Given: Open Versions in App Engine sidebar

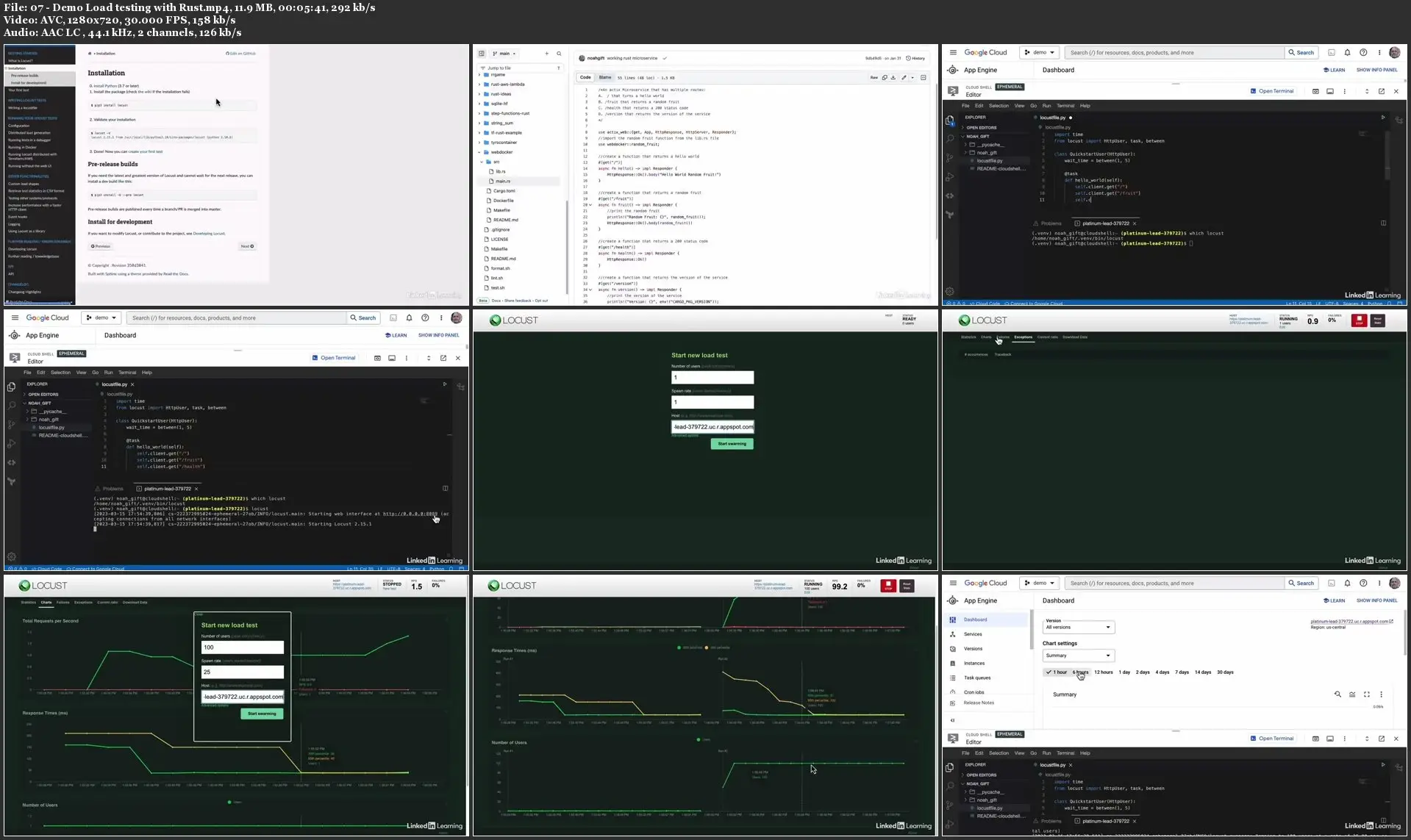Looking at the screenshot, I should pyautogui.click(x=973, y=649).
